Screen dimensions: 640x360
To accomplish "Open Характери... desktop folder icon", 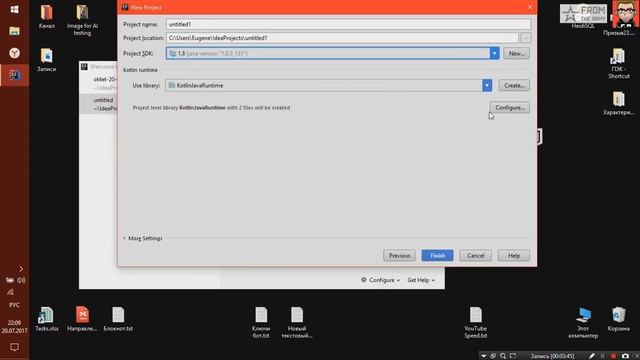I will coord(619,104).
